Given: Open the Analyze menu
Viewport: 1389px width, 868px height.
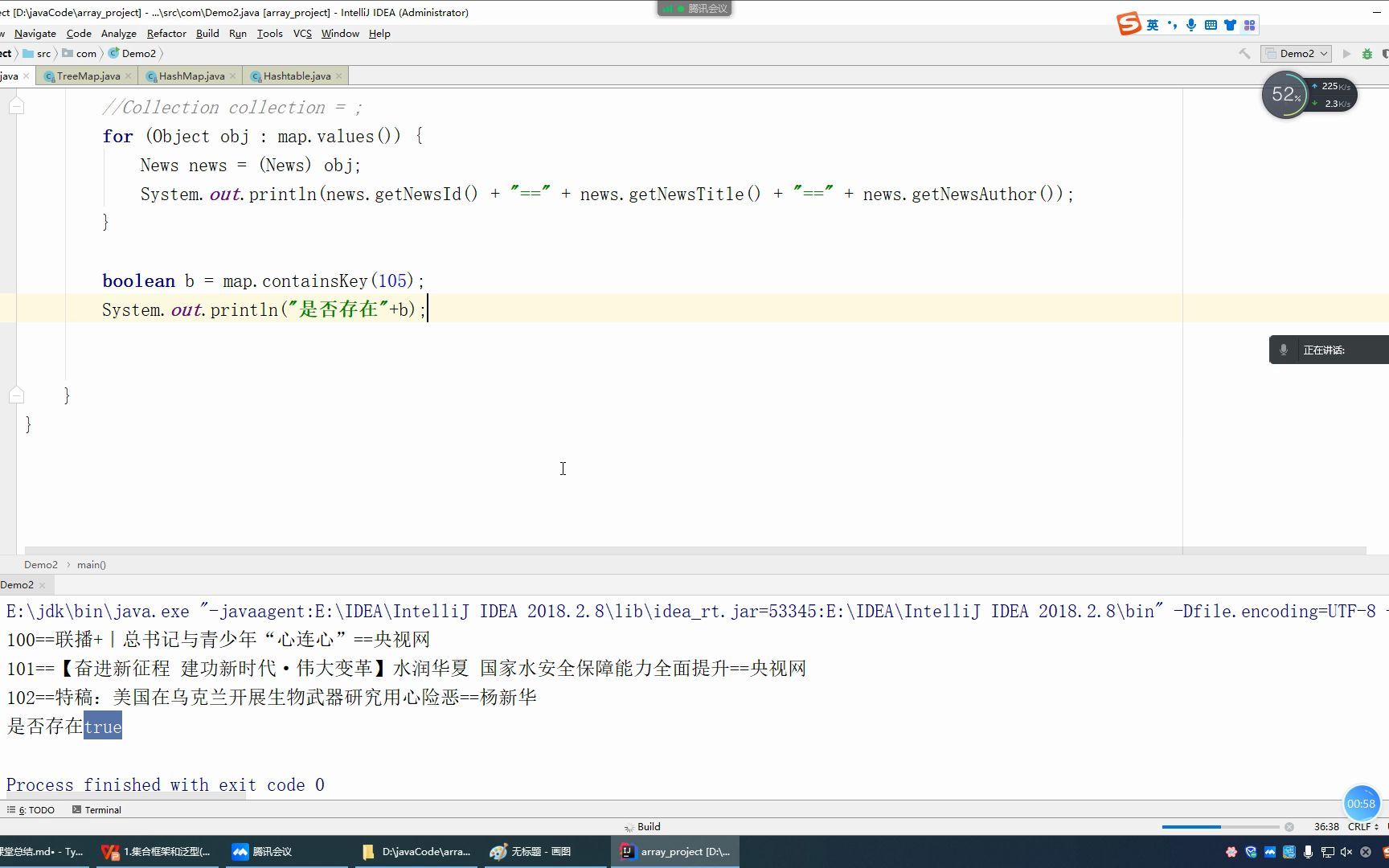Looking at the screenshot, I should pos(118,33).
